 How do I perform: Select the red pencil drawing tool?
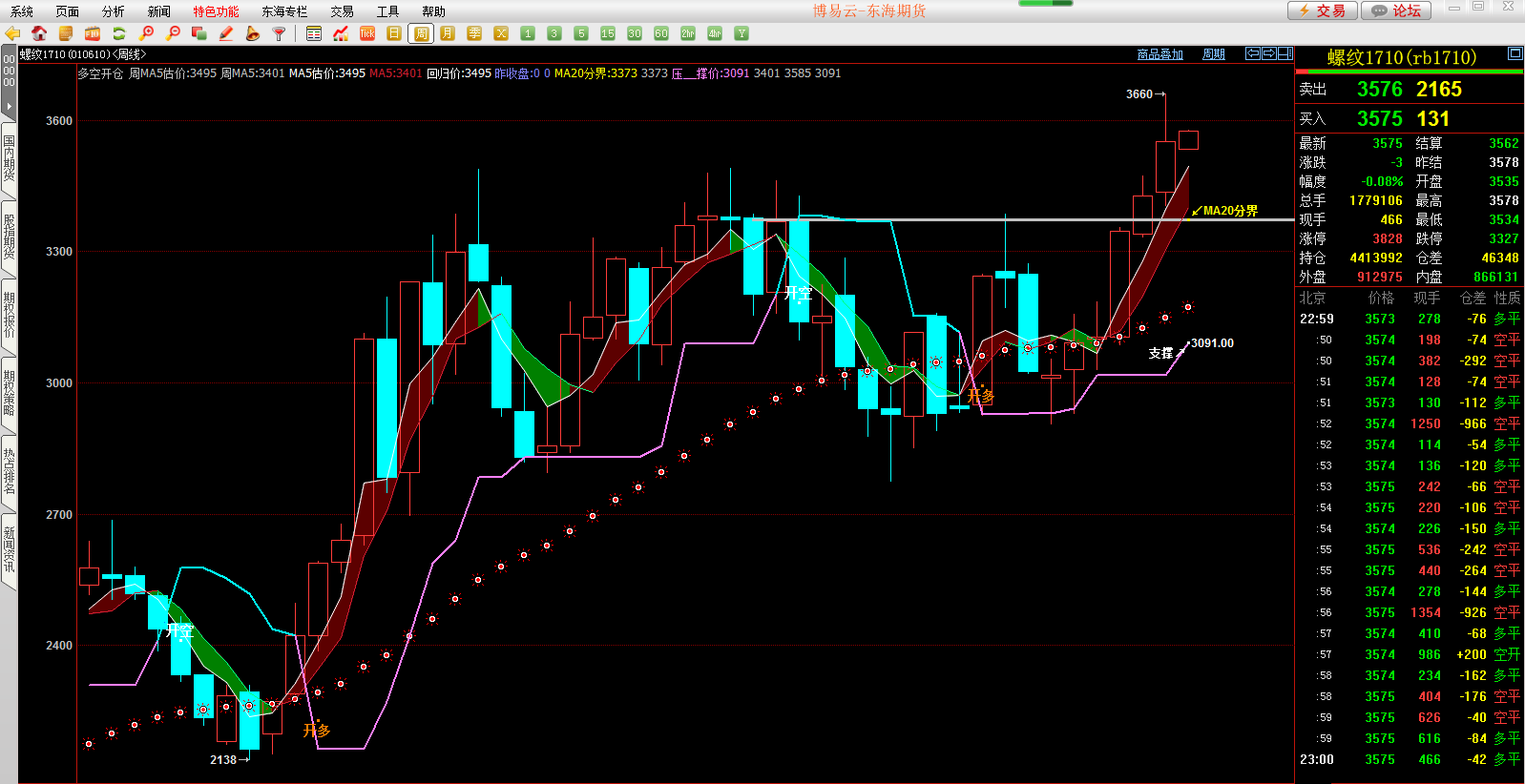pos(226,33)
